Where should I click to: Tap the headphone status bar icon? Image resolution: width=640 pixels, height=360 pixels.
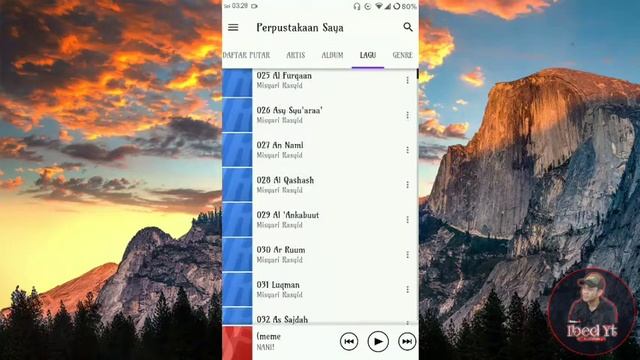357,6
